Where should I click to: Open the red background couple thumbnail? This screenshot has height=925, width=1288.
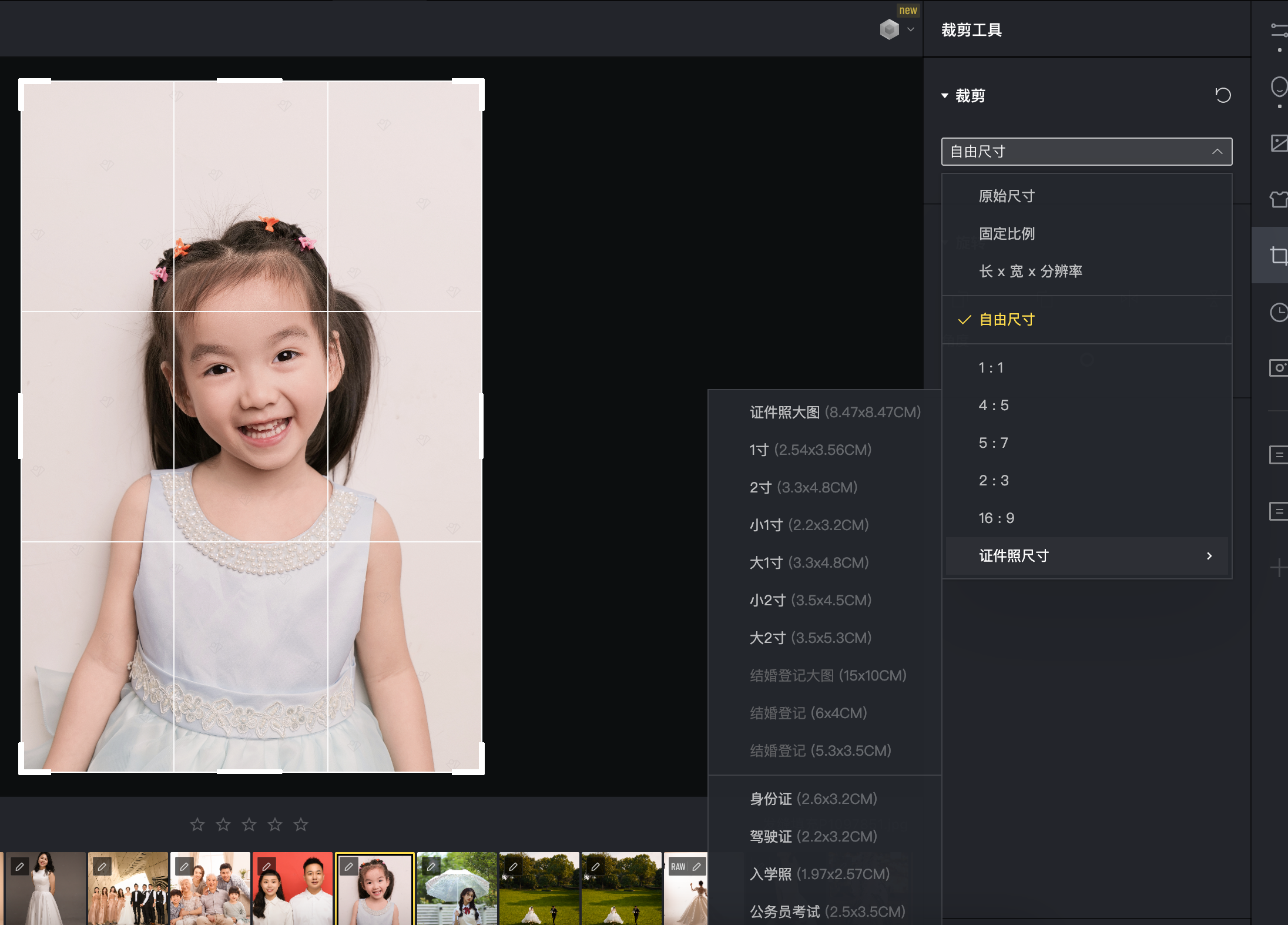293,889
